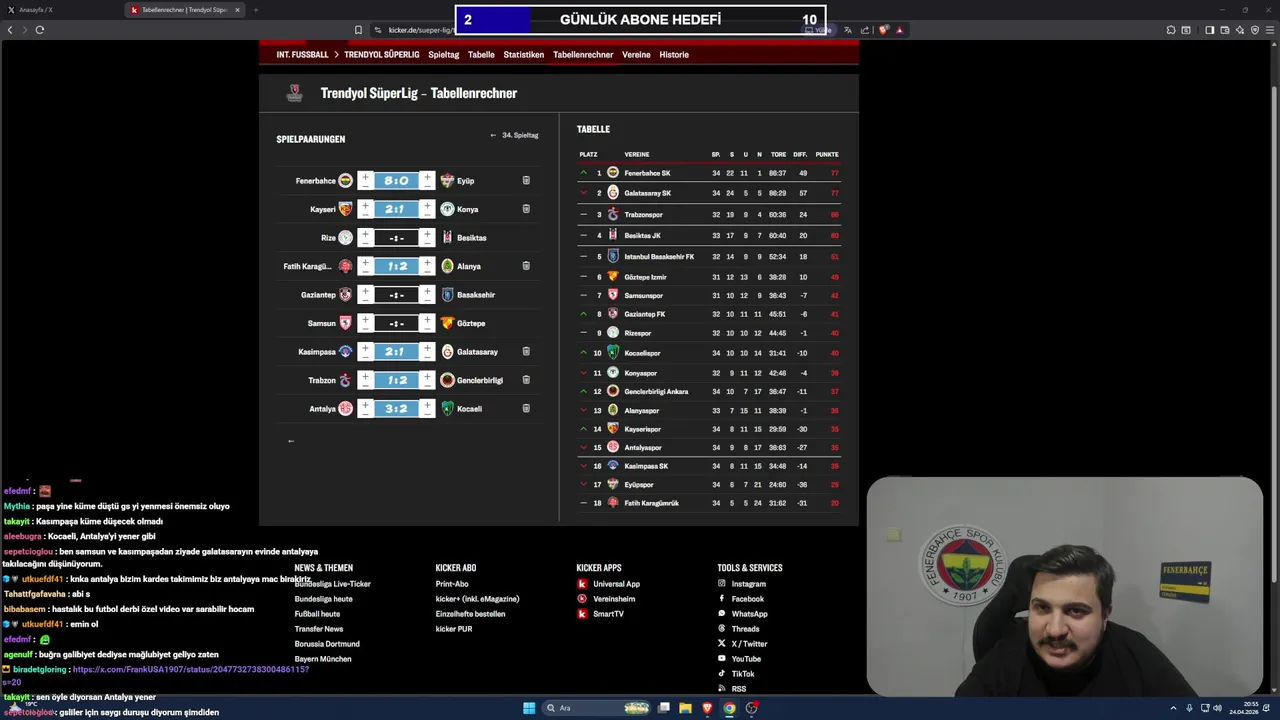Increase Gaziantep home goals with plus
Viewport: 1280px width, 720px height.
tap(365, 292)
